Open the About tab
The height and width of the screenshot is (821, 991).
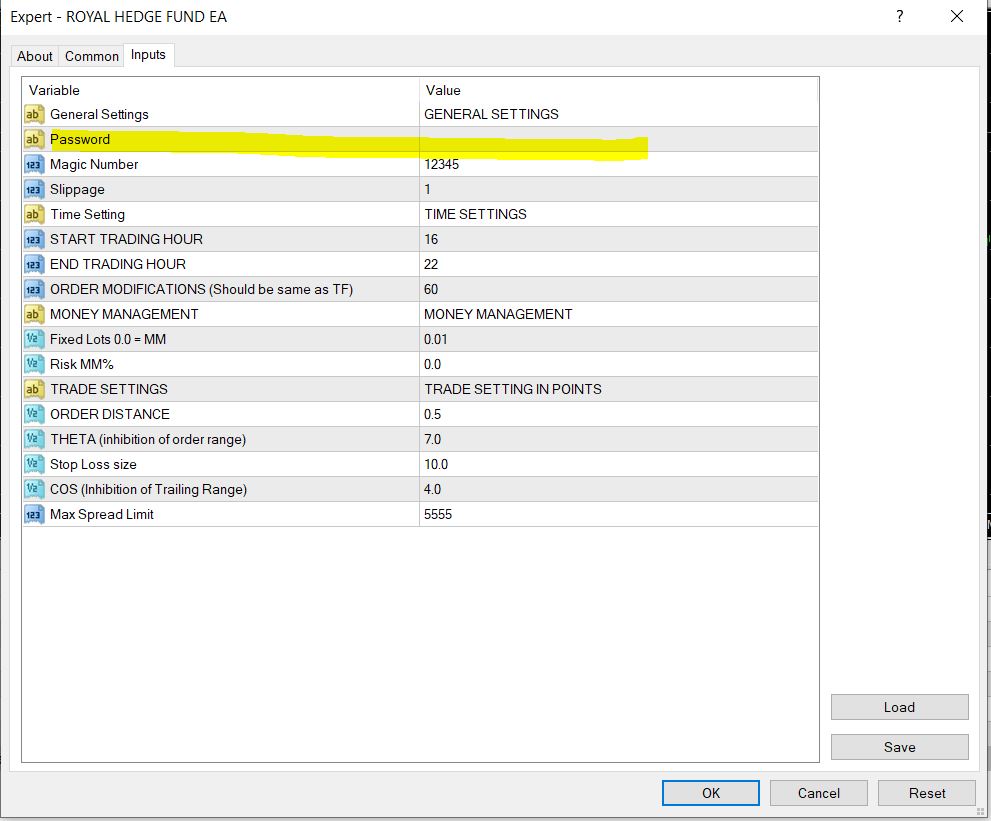[x=34, y=56]
